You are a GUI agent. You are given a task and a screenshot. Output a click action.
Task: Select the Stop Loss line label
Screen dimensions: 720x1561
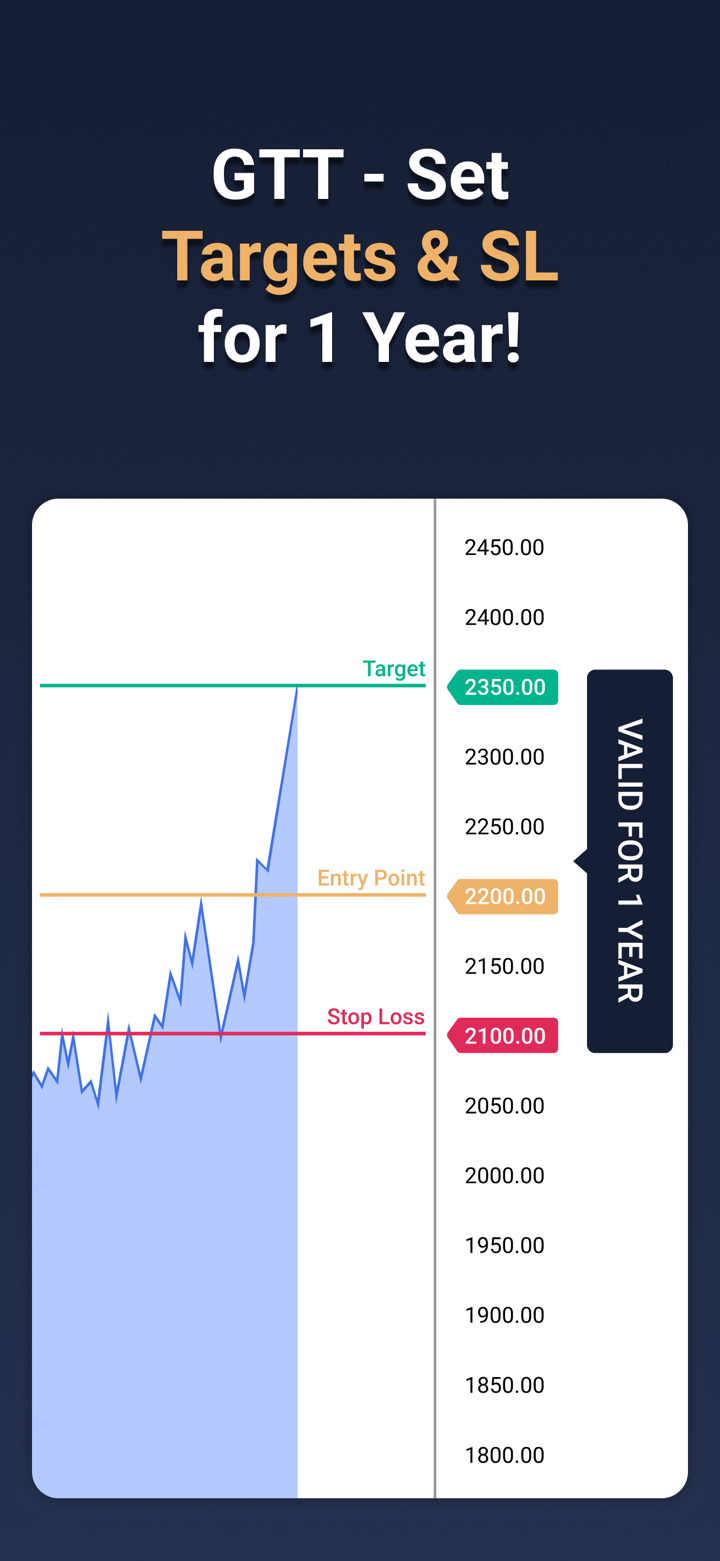(376, 1017)
